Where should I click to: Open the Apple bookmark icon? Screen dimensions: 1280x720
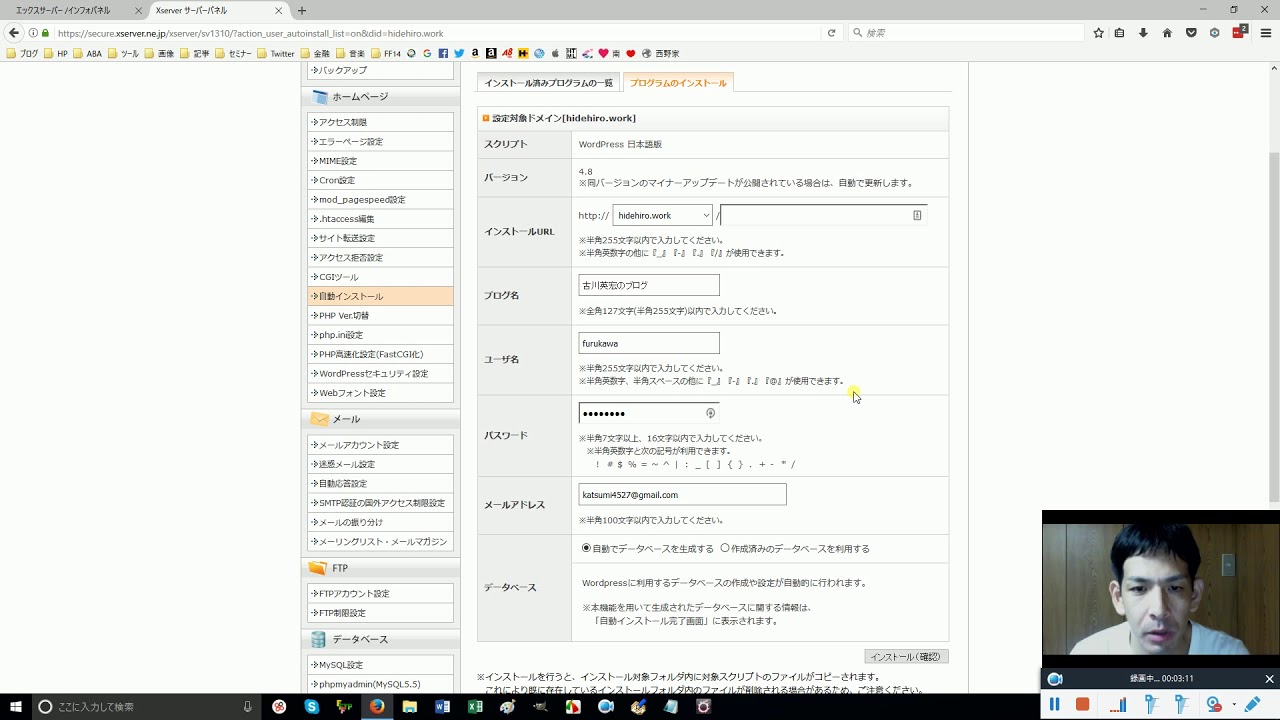click(555, 53)
